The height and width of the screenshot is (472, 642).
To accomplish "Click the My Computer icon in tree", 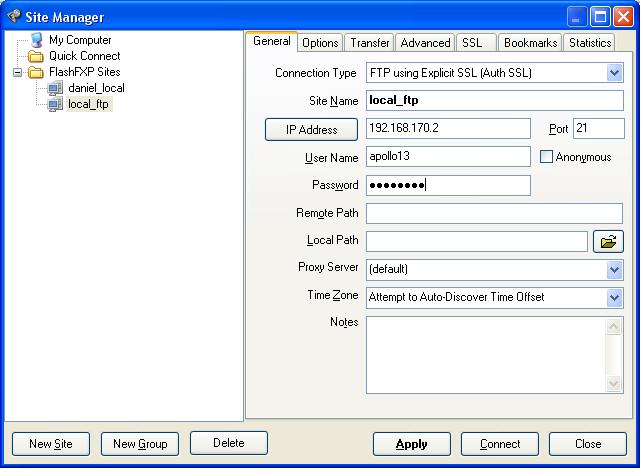I will click(37, 40).
